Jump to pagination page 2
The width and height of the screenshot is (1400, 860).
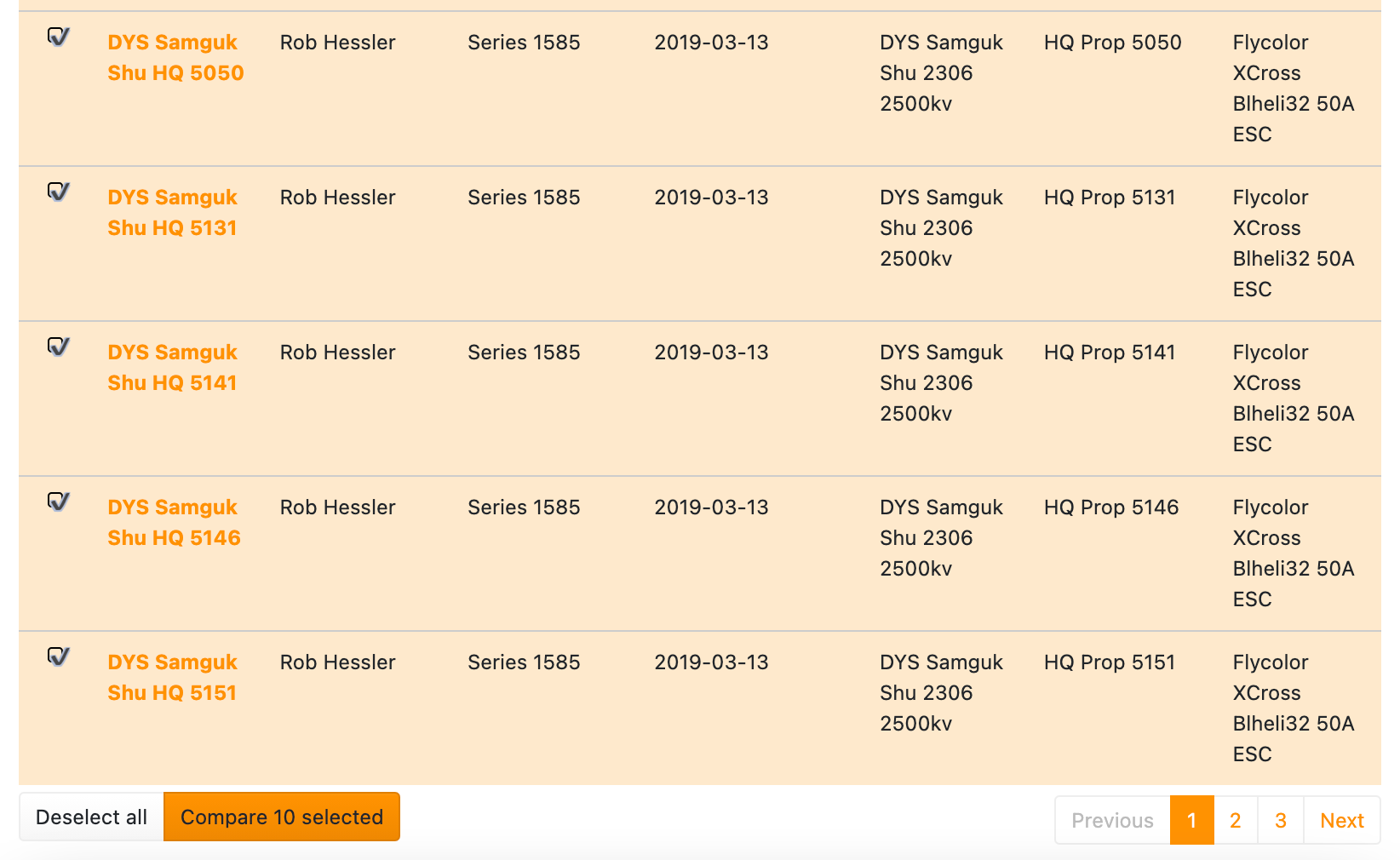1235,821
